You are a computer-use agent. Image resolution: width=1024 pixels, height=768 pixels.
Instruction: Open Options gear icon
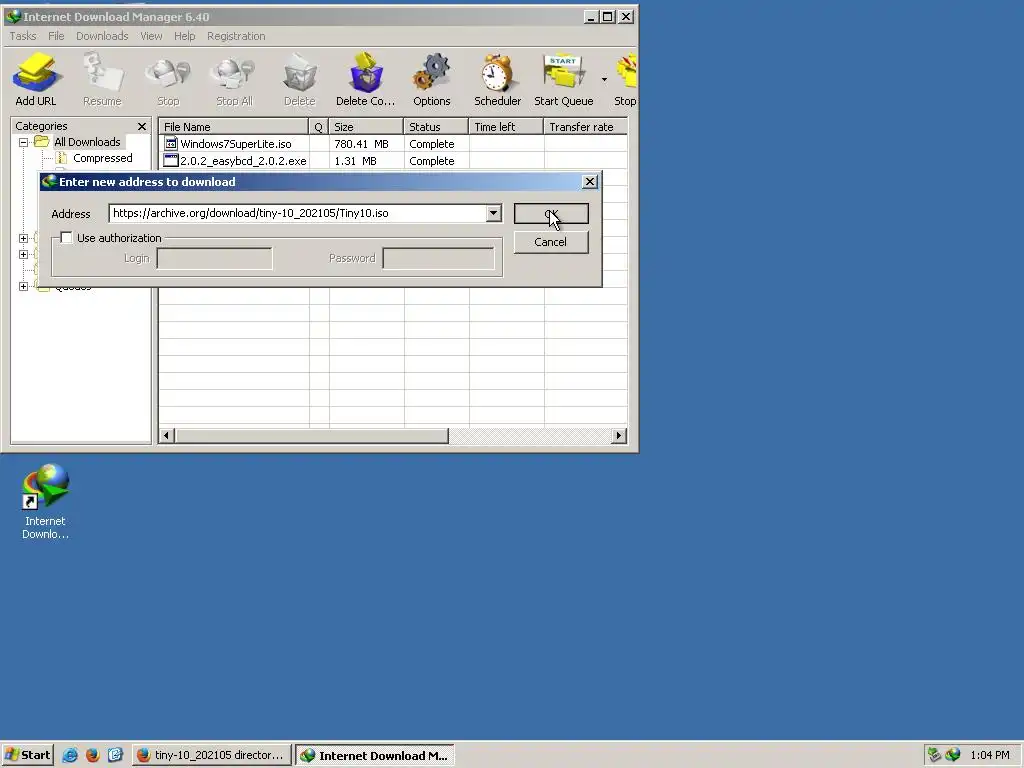[432, 72]
